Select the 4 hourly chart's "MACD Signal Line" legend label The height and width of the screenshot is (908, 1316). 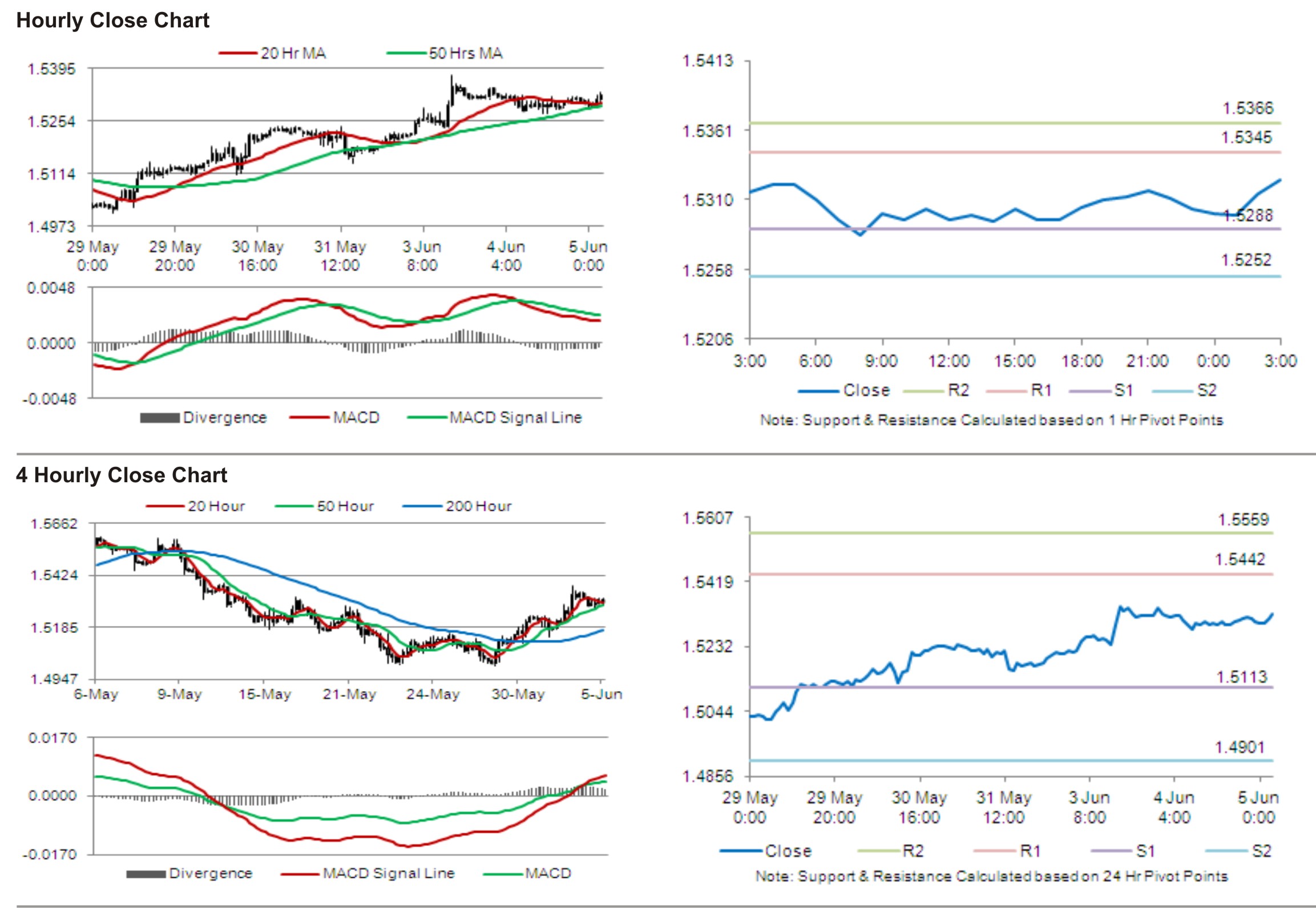(x=389, y=874)
